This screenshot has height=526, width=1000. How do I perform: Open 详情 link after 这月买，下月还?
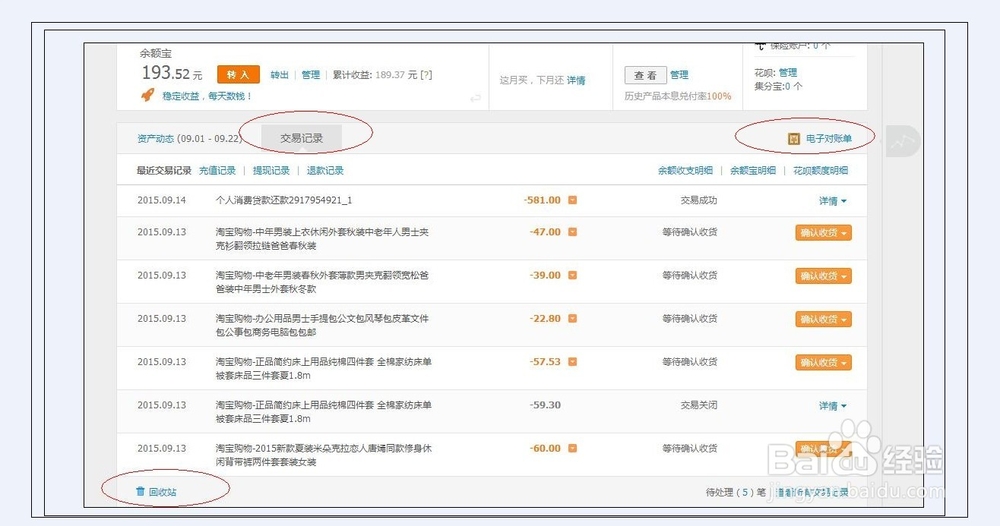coord(576,80)
